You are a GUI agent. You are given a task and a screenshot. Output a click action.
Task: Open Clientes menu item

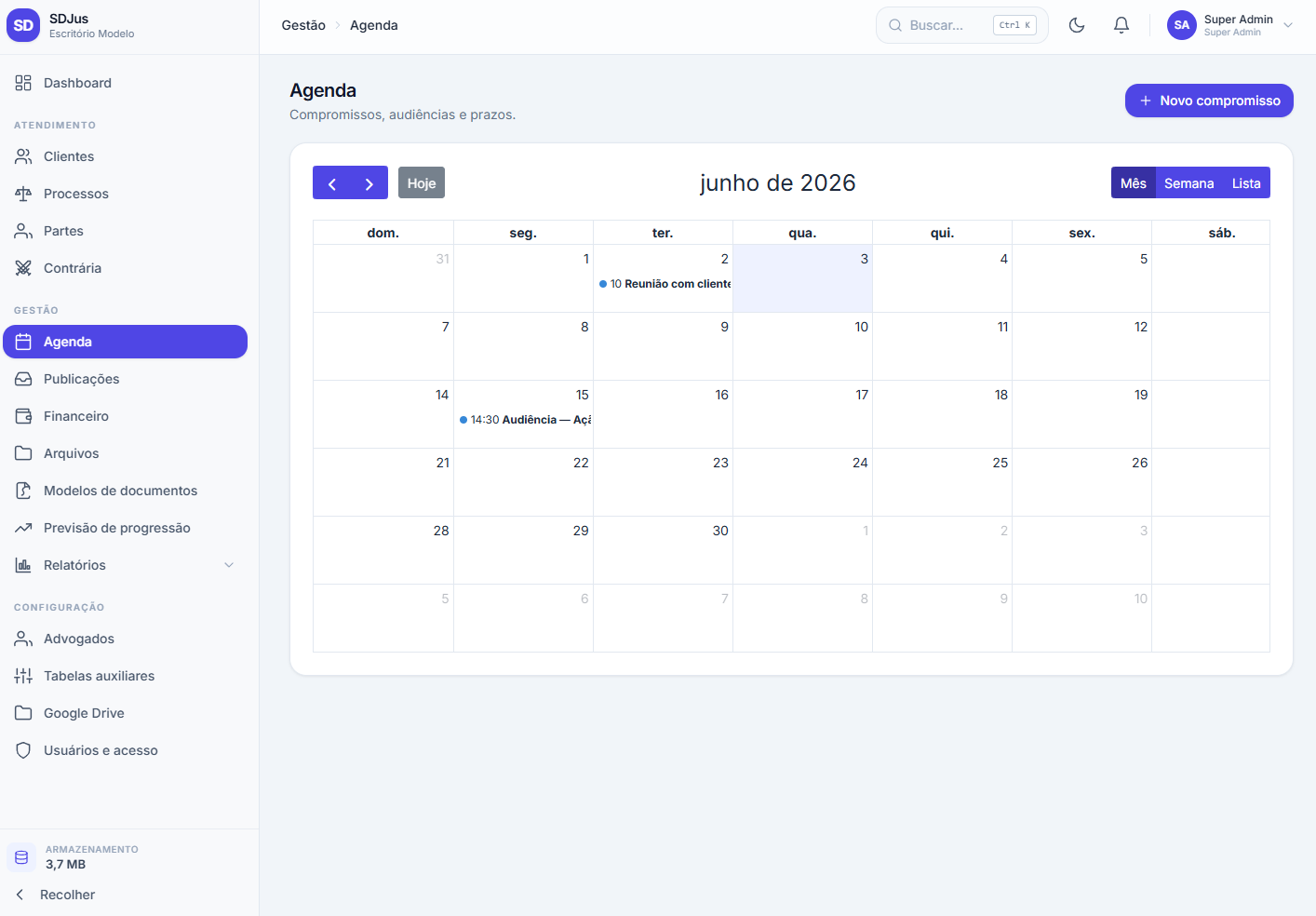coord(126,156)
